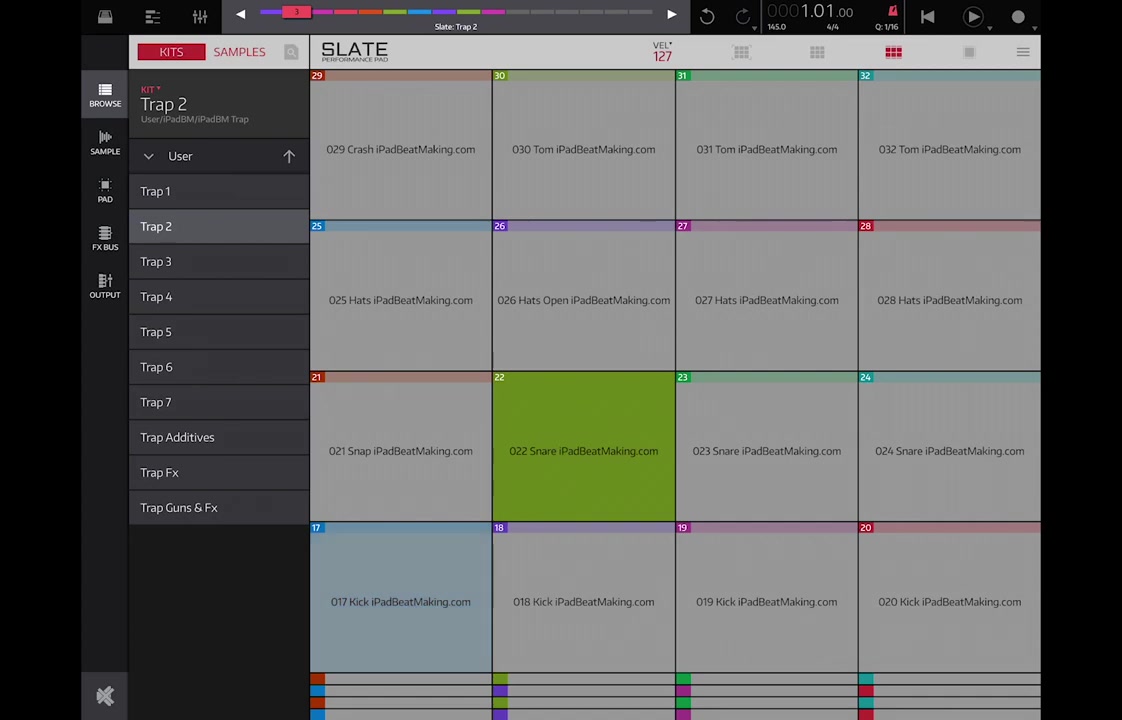
Task: Jump back to the song start
Action: [927, 17]
